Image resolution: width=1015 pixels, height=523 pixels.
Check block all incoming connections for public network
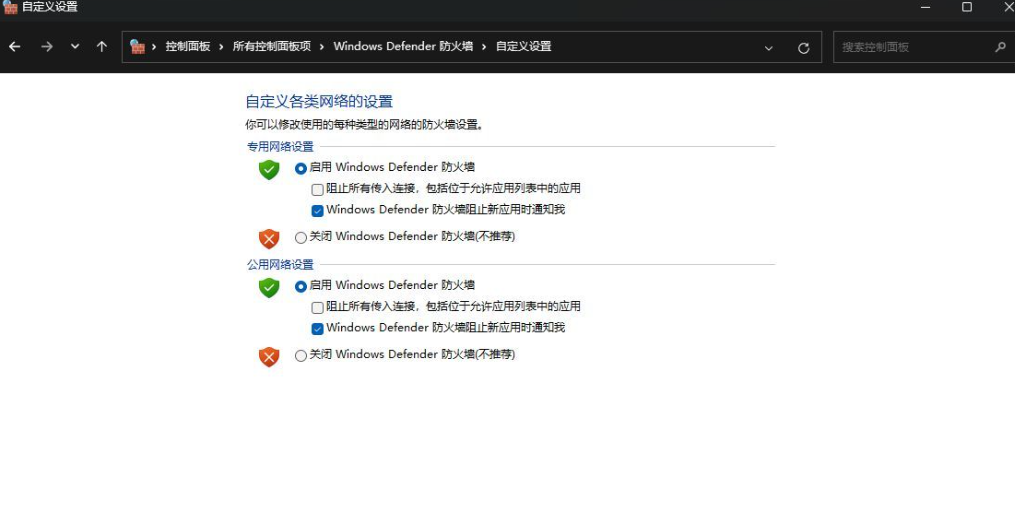click(317, 307)
